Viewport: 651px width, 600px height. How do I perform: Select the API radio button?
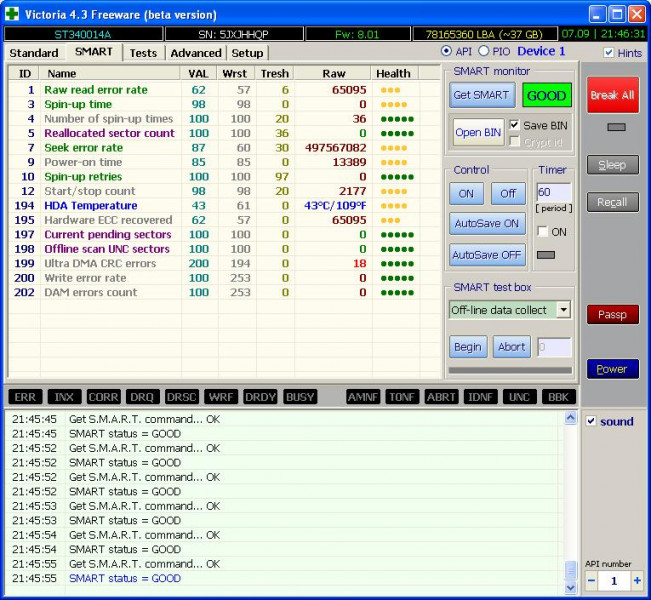point(446,51)
